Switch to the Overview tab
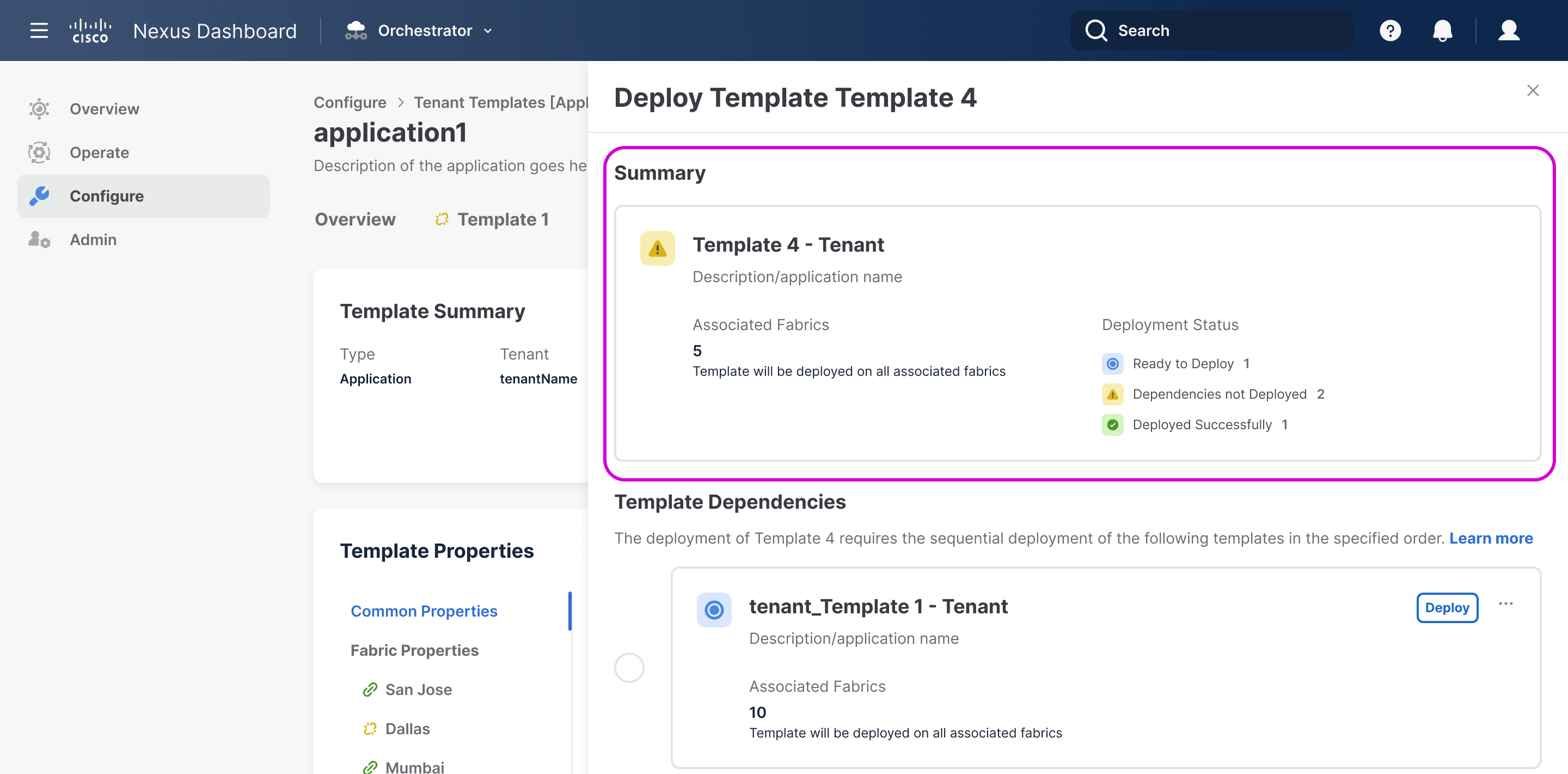Image resolution: width=1568 pixels, height=774 pixels. pos(355,219)
